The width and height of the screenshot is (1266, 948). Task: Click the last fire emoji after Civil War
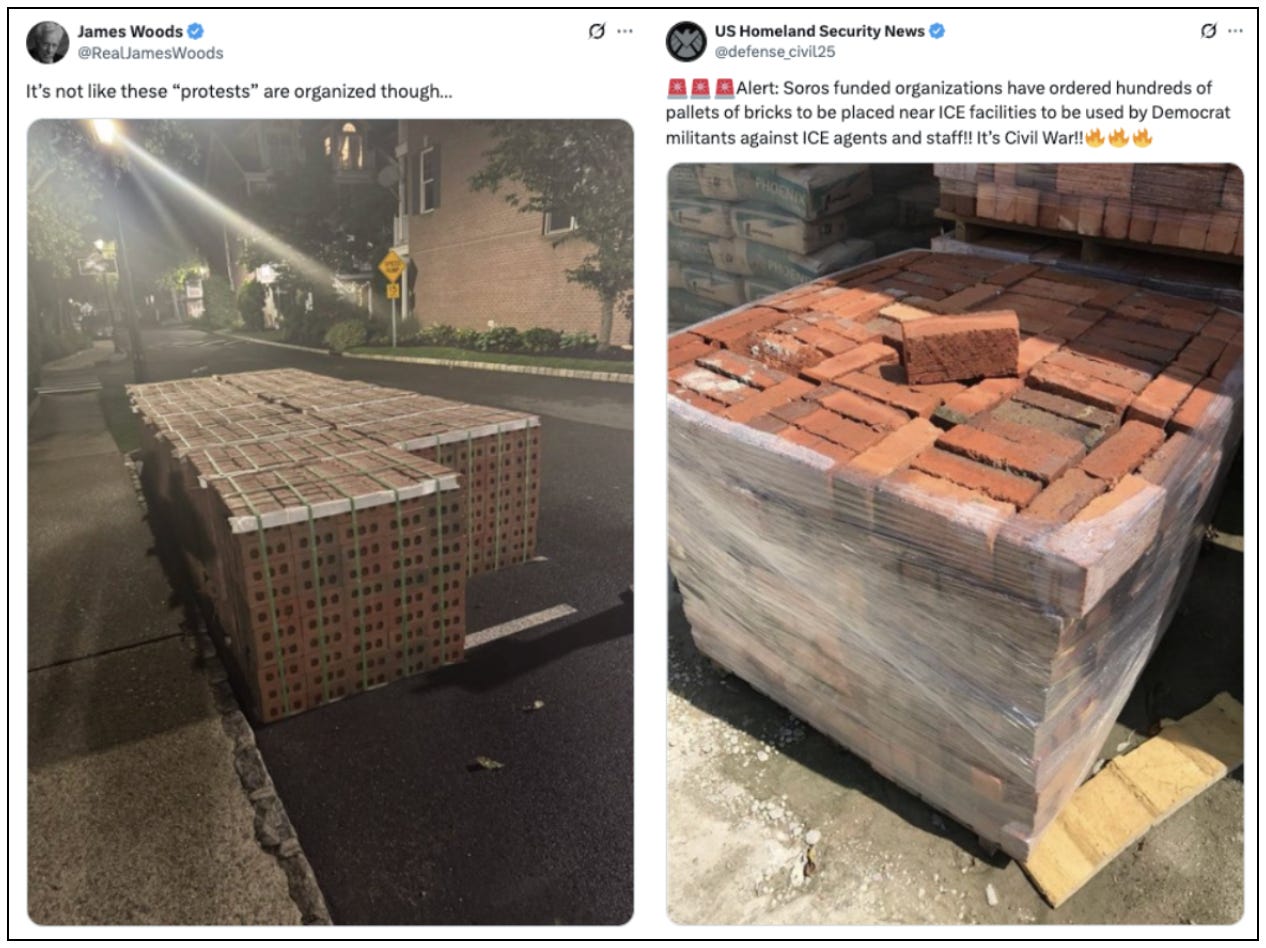point(1142,137)
